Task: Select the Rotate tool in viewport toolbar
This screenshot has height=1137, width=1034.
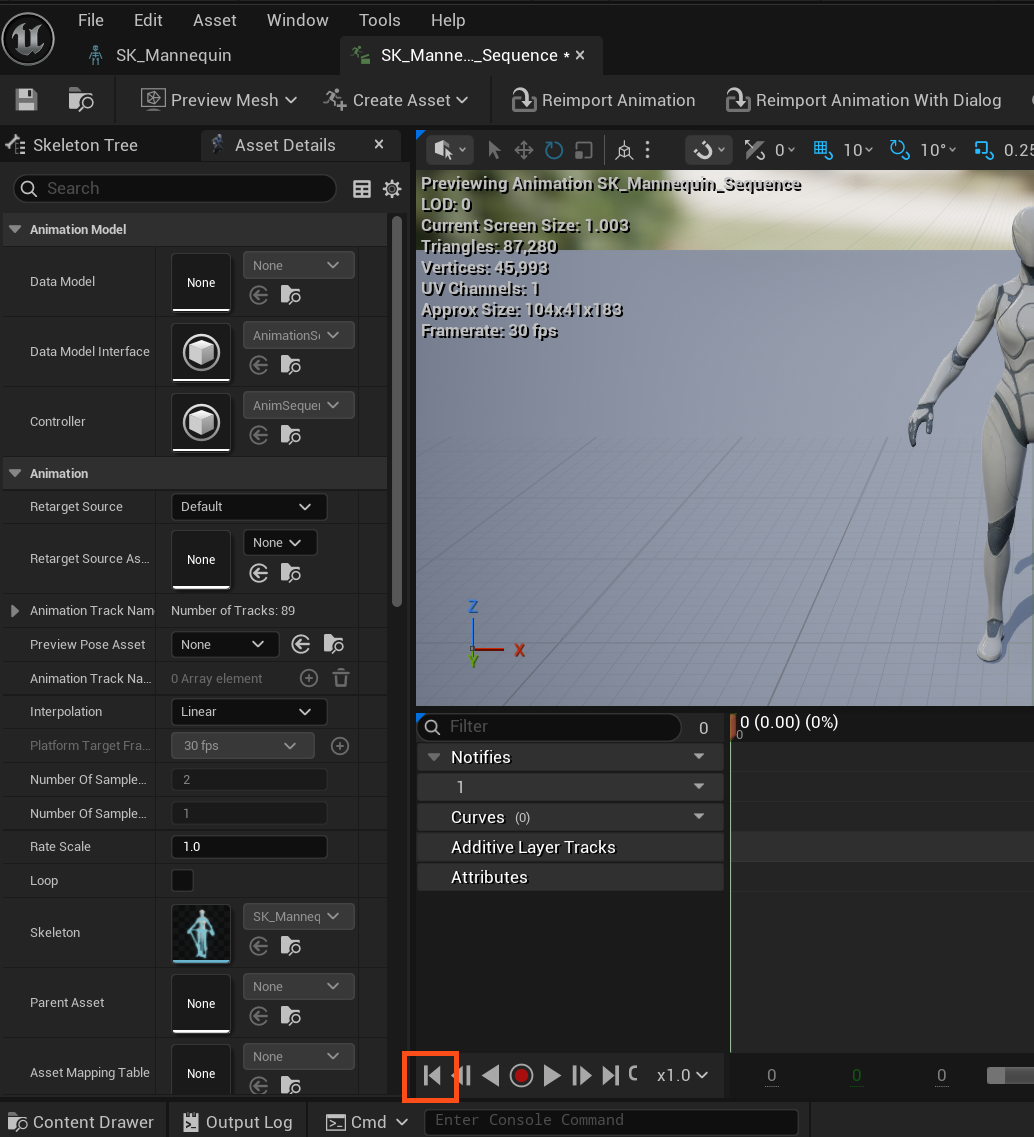Action: tap(554, 150)
